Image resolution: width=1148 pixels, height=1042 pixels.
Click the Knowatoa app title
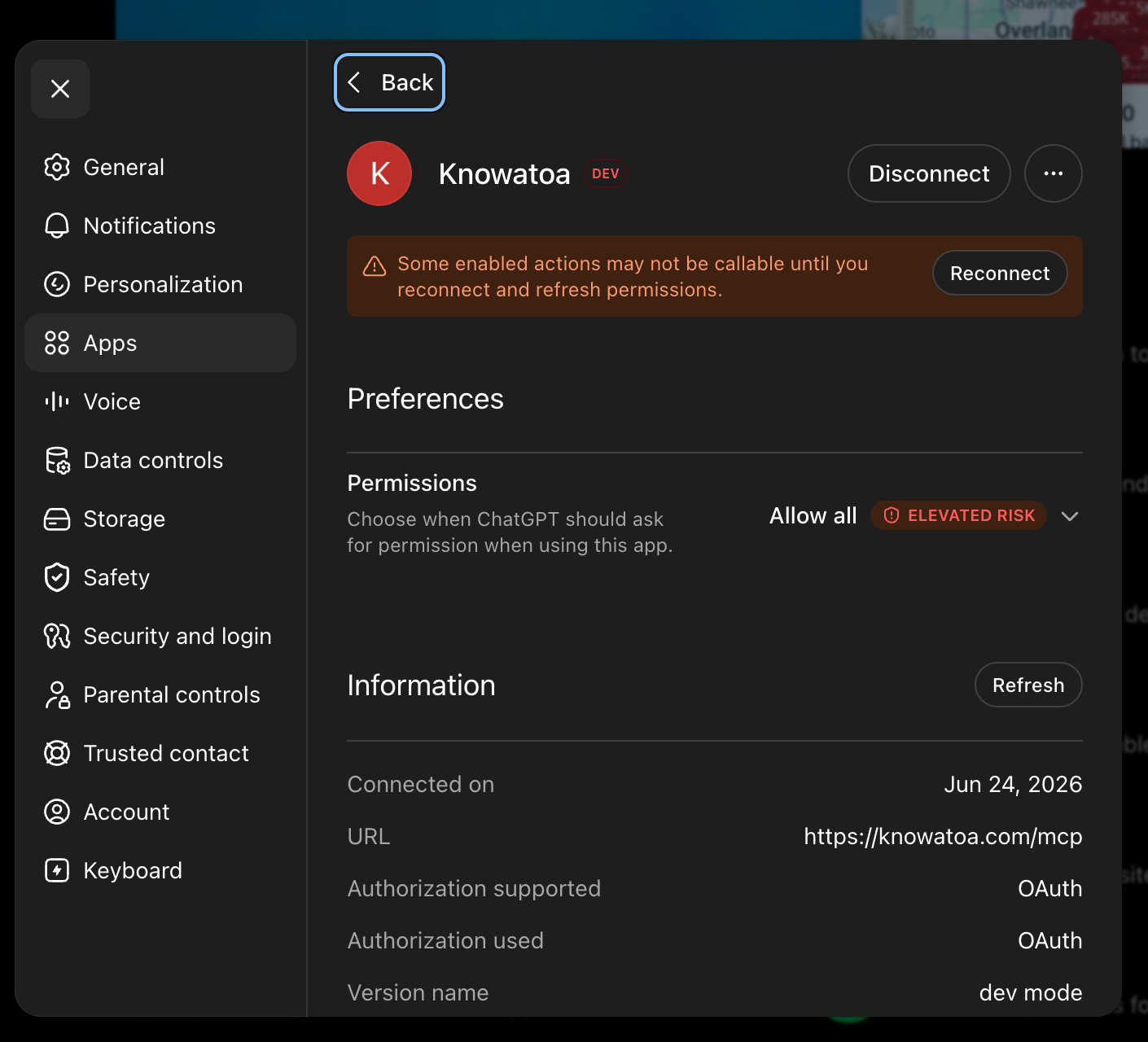coord(504,173)
